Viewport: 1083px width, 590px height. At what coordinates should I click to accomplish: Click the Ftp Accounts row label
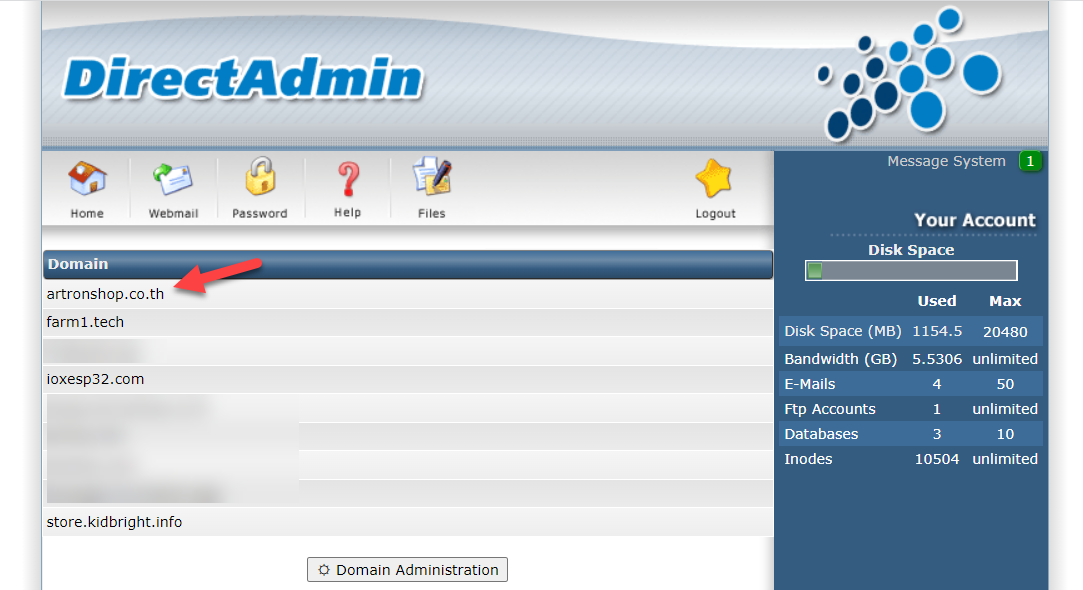pyautogui.click(x=830, y=409)
